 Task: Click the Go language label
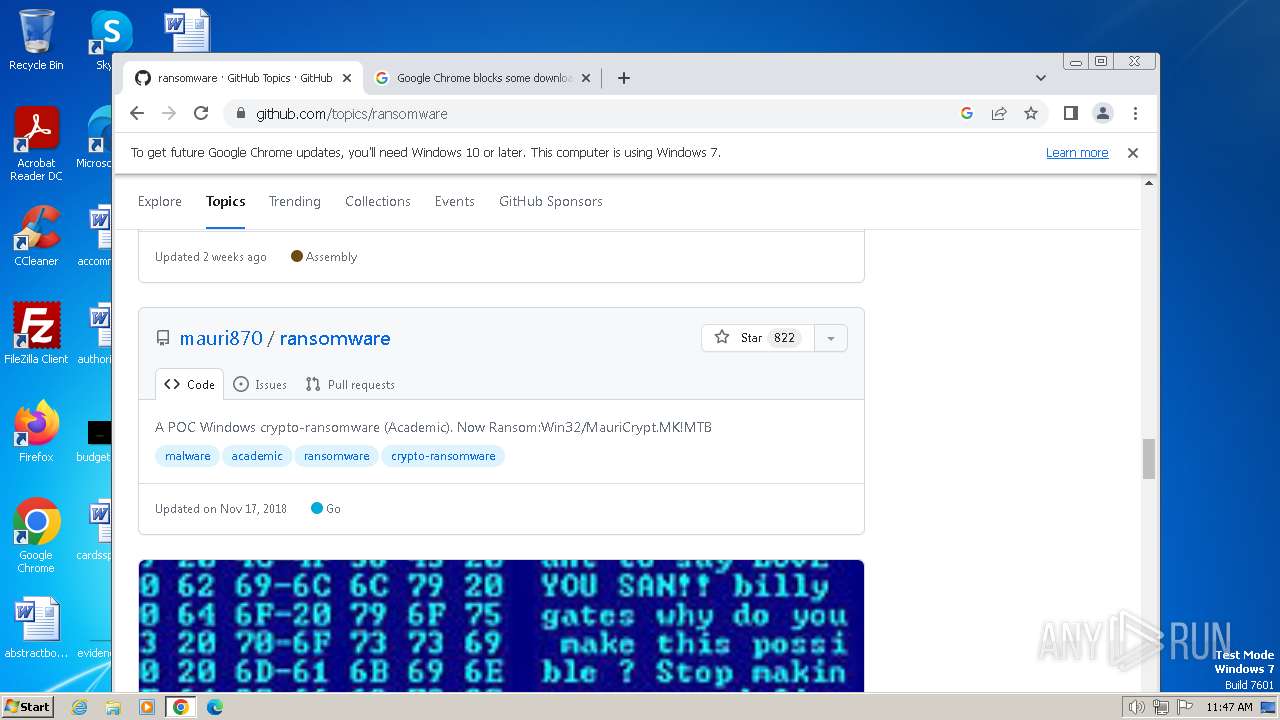(326, 509)
